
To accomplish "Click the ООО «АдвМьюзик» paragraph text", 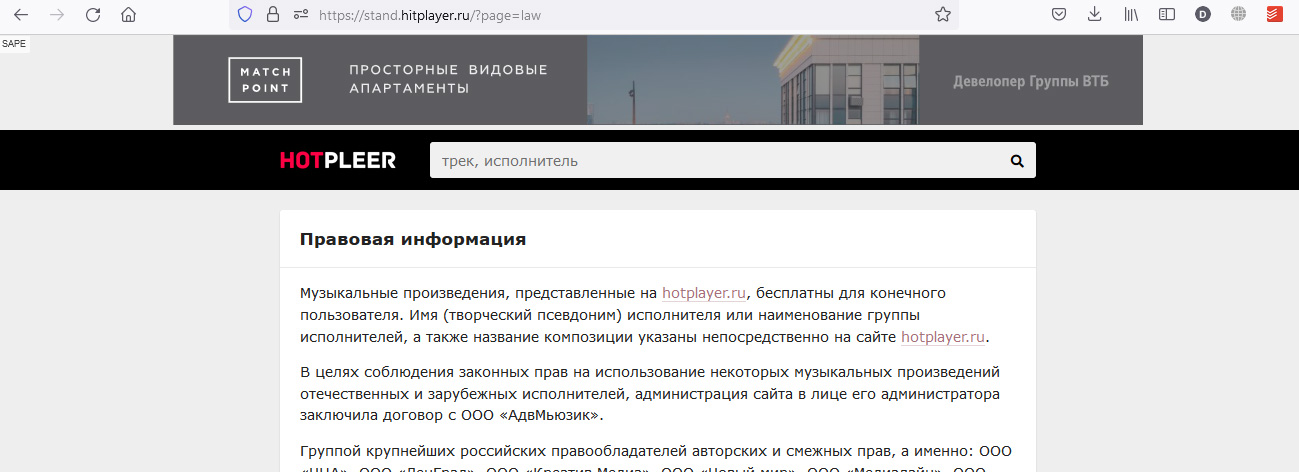I will pyautogui.click(x=650, y=394).
